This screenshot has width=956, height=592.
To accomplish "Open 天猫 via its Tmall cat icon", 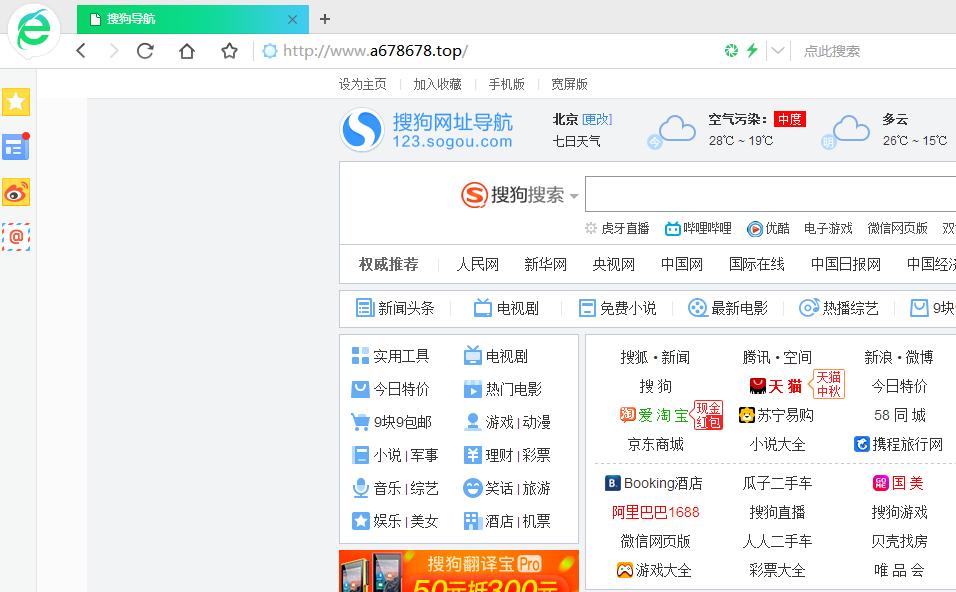I will click(758, 385).
